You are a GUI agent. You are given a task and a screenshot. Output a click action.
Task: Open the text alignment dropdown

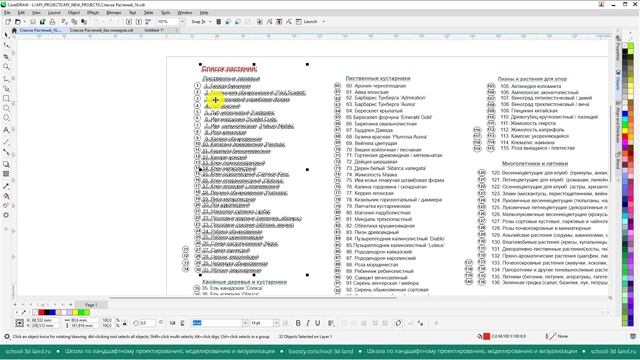click(331, 323)
